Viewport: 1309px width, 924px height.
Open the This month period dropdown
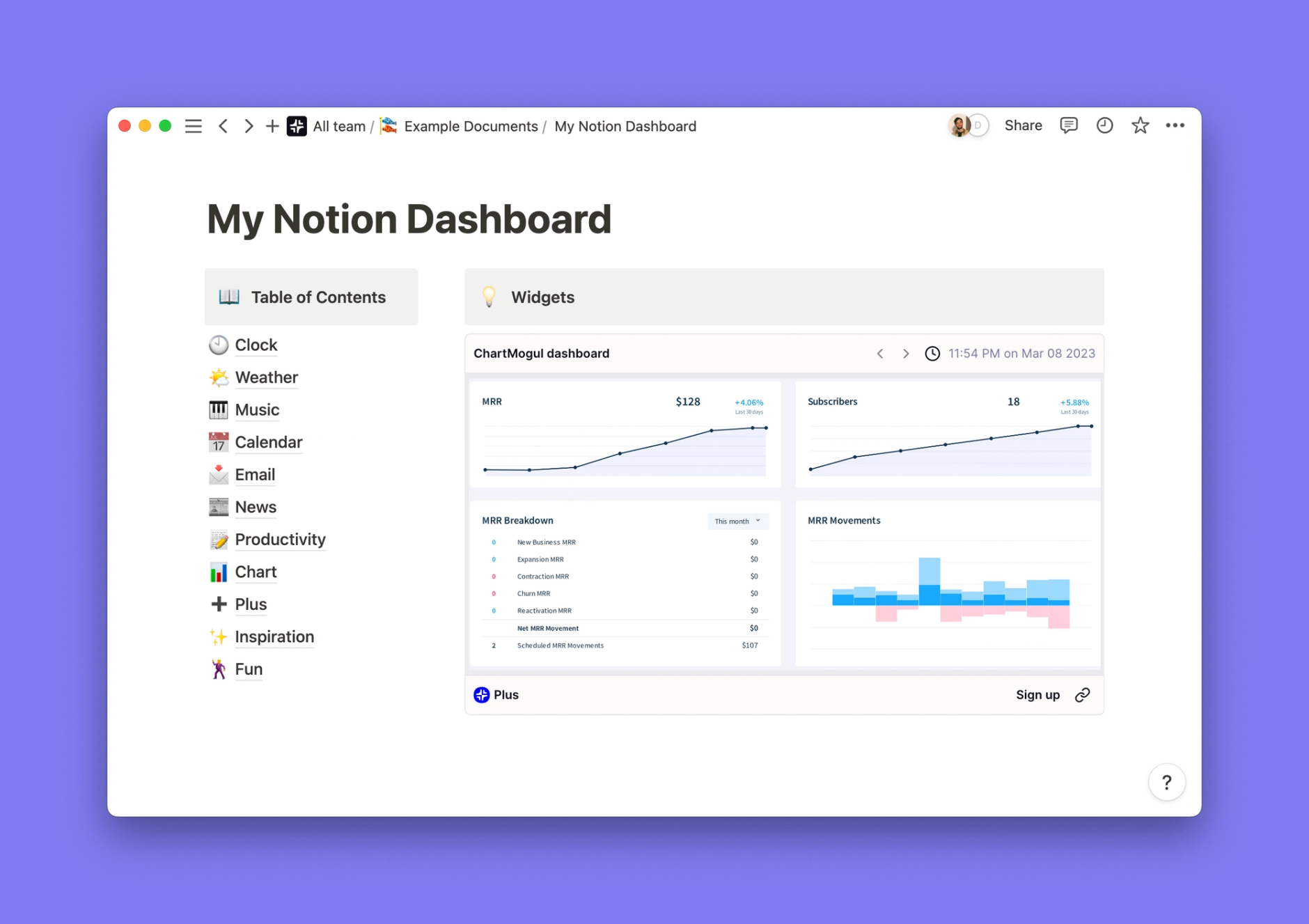[738, 521]
